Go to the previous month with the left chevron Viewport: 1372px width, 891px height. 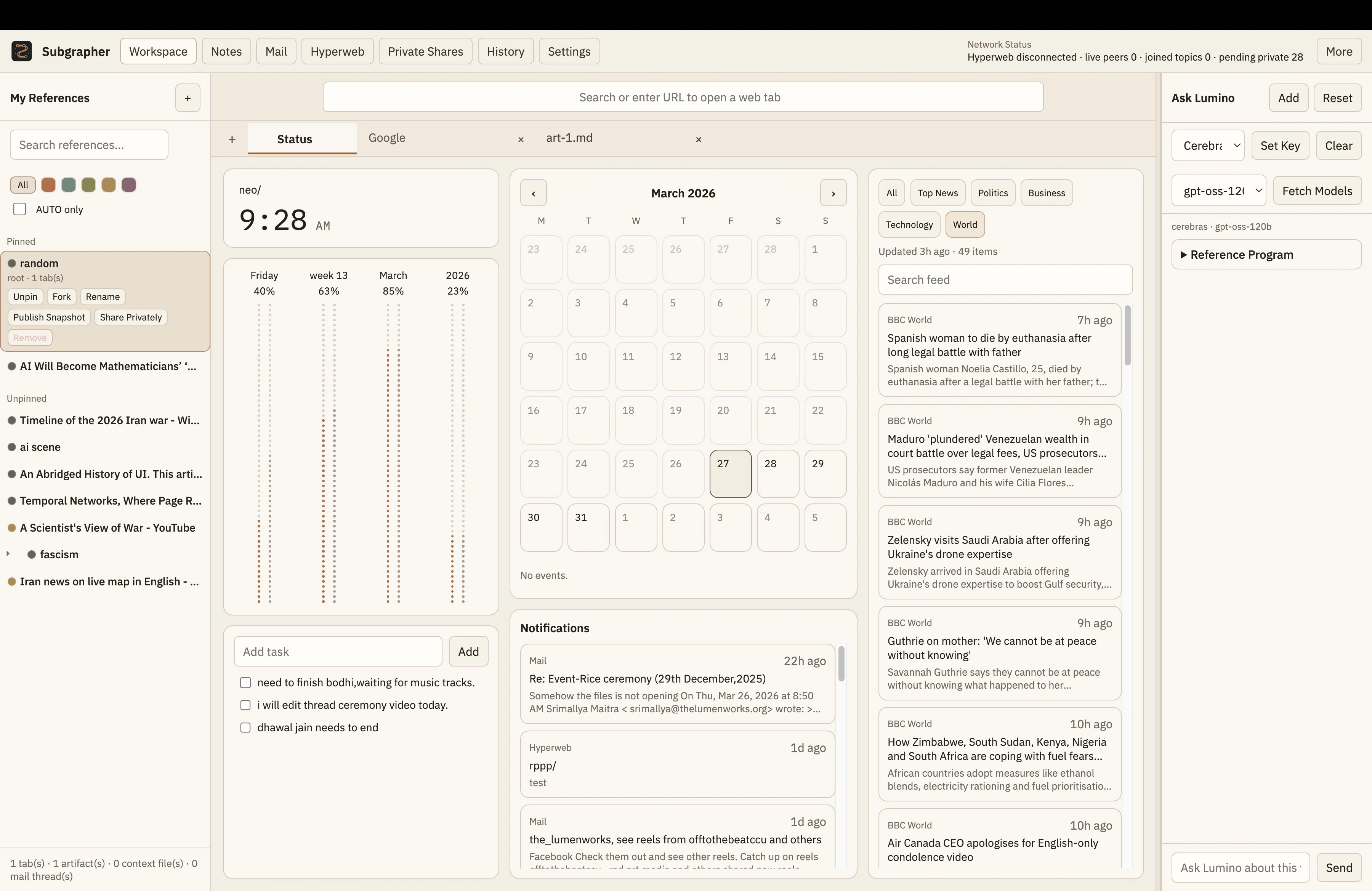tap(533, 193)
